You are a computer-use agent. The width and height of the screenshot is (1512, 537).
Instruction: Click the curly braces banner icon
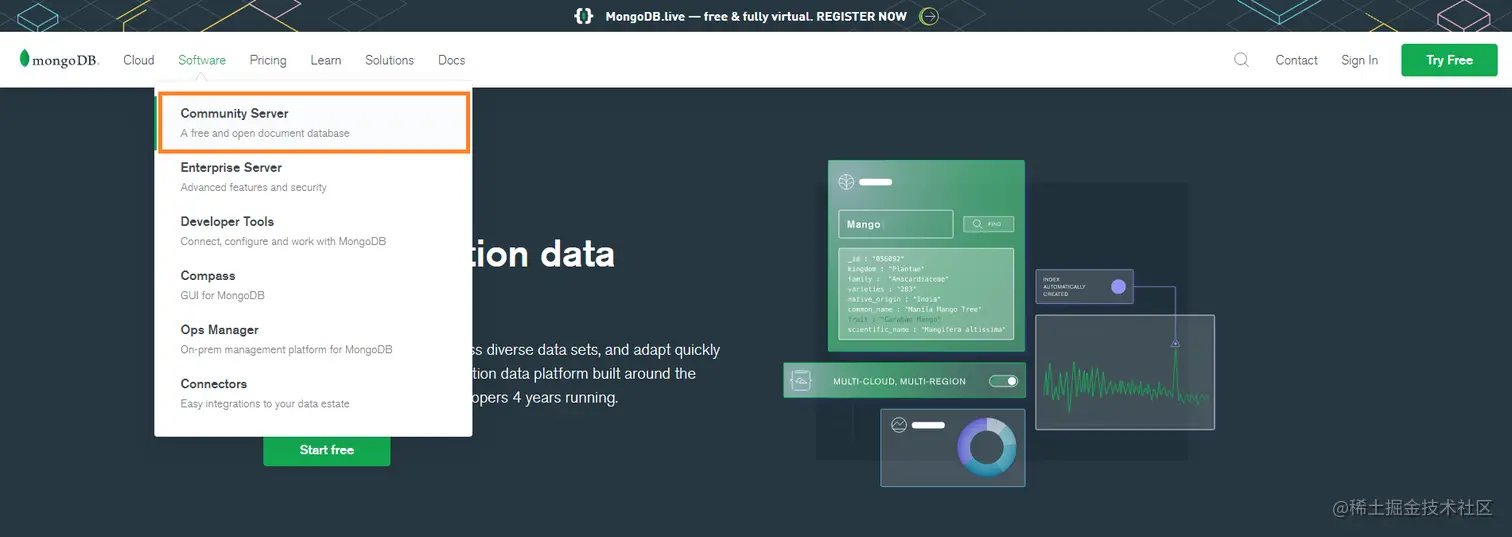pyautogui.click(x=584, y=16)
